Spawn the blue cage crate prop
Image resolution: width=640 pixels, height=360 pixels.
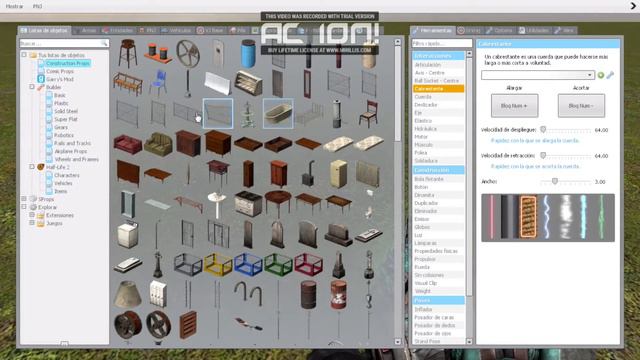[248, 264]
